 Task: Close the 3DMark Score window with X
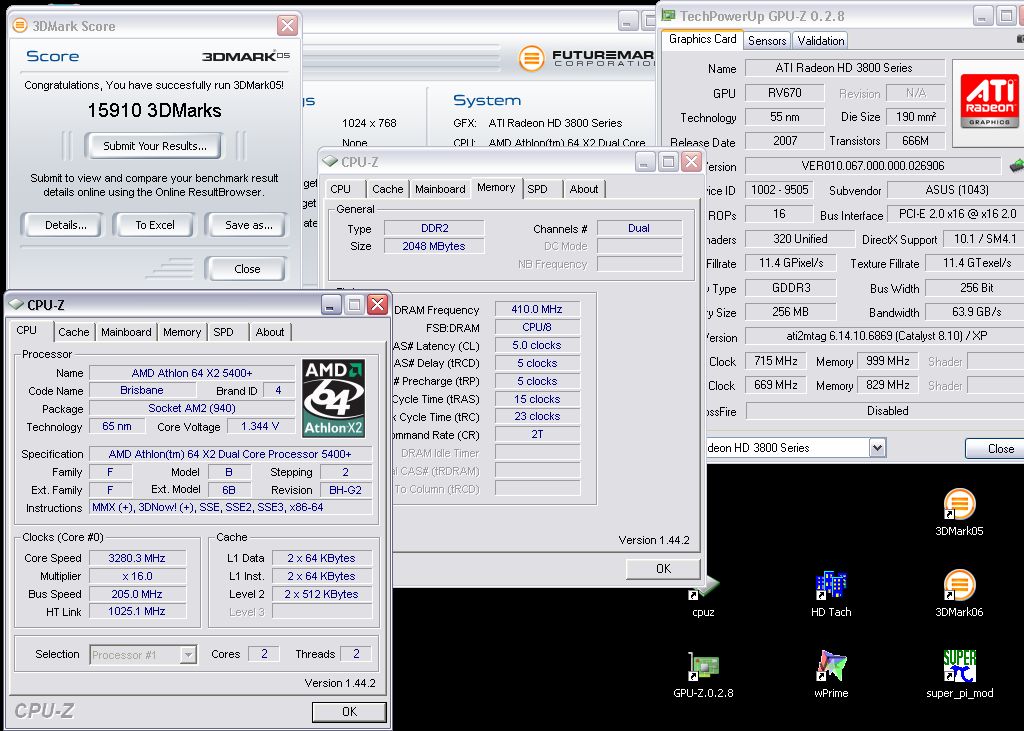(287, 25)
